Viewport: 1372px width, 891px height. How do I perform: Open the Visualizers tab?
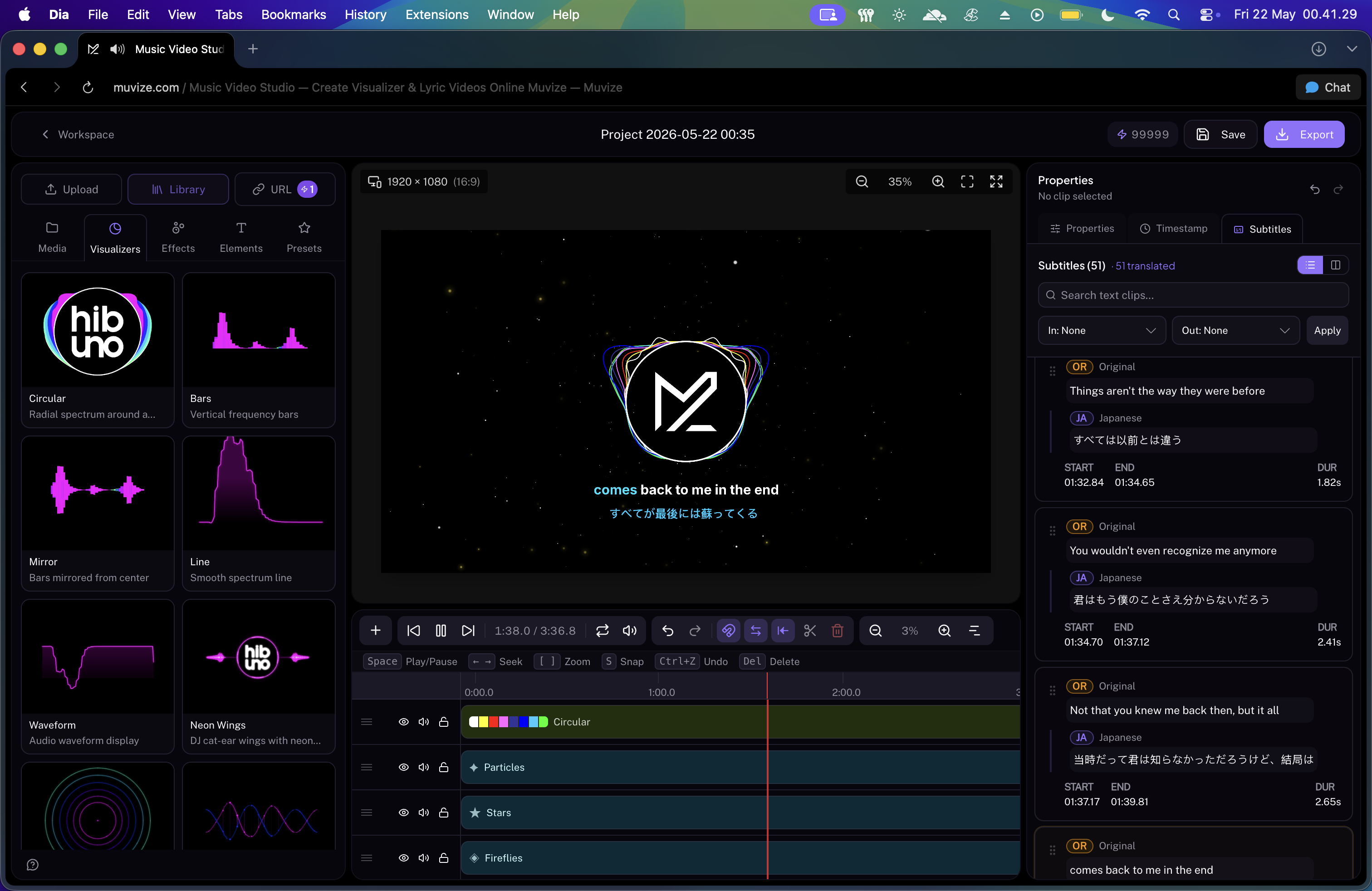[115, 238]
